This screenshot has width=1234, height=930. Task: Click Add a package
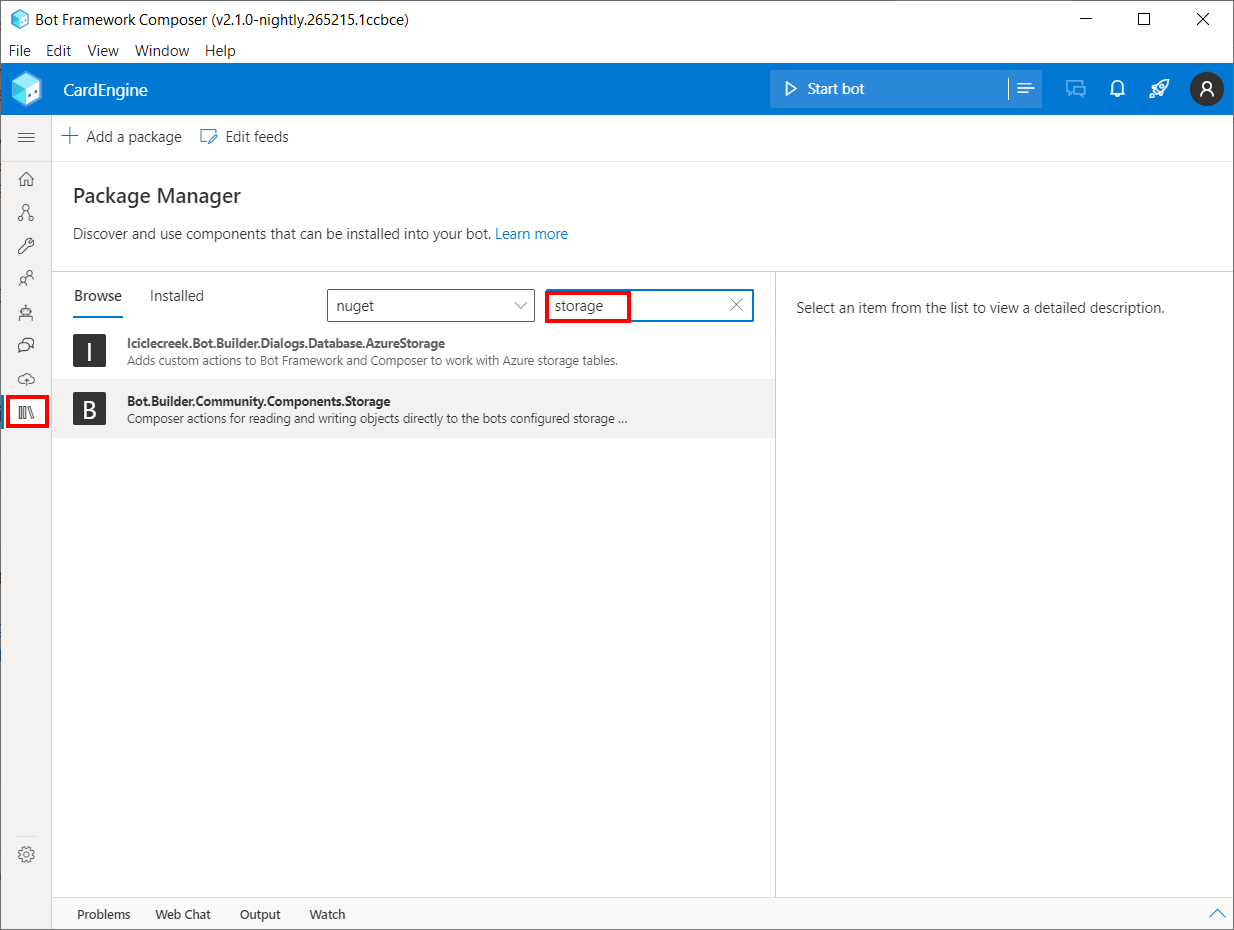coord(121,136)
